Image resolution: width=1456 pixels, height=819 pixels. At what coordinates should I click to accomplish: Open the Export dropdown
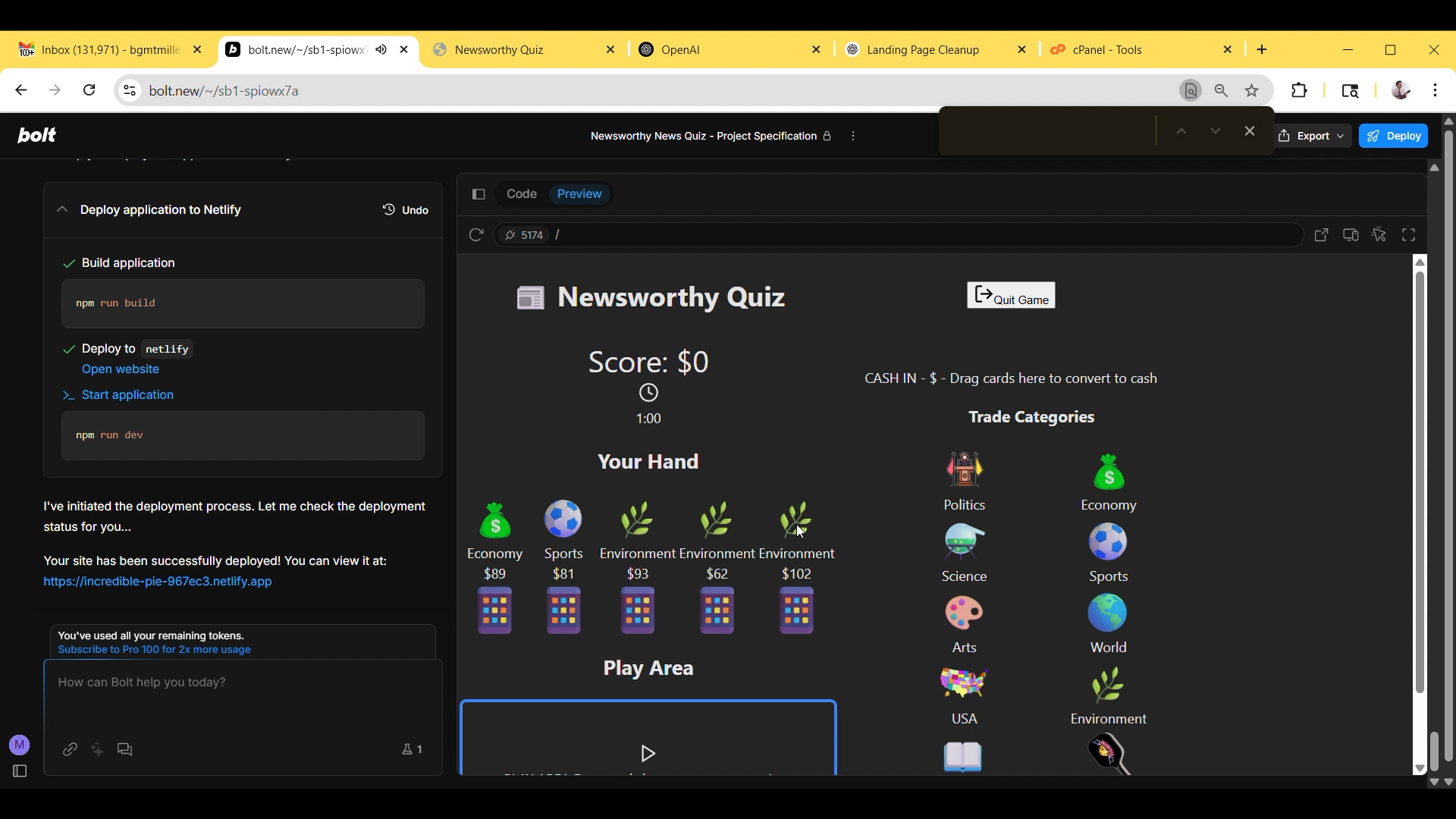(x=1313, y=136)
